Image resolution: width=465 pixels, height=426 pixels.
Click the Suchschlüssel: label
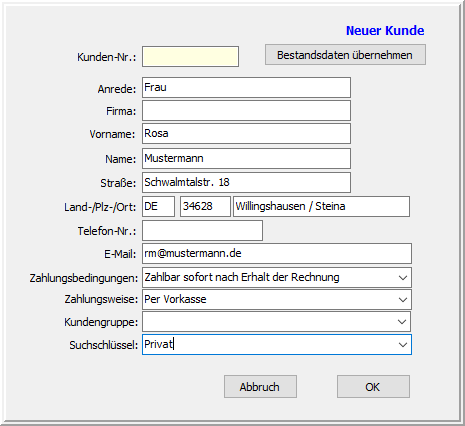pos(104,345)
